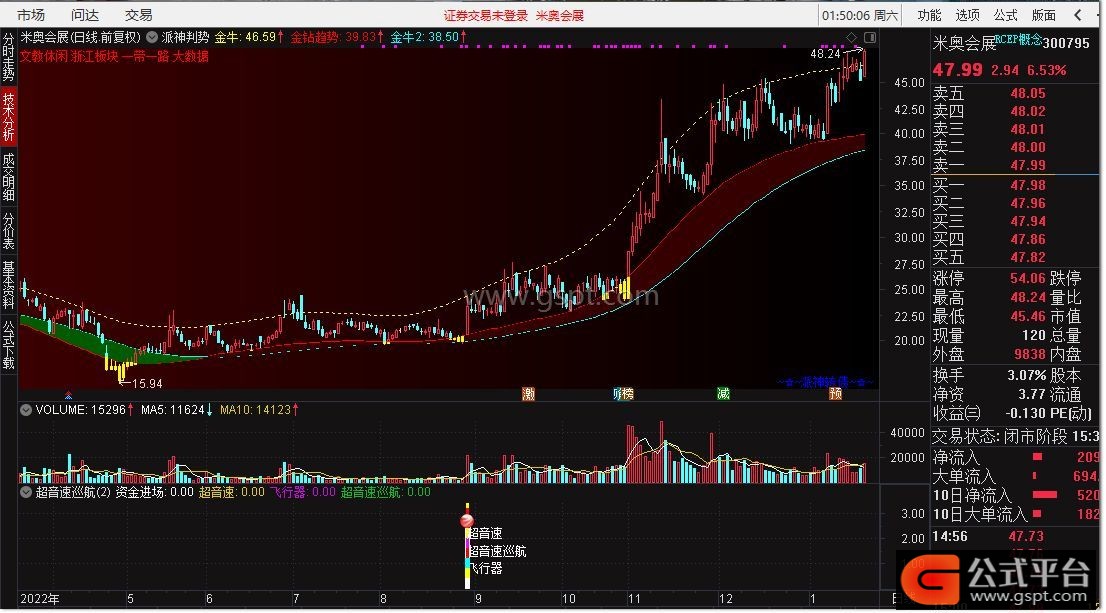The height and width of the screenshot is (613, 1106).
Task: Click the 买三 price 47.94
Action: (1028, 221)
